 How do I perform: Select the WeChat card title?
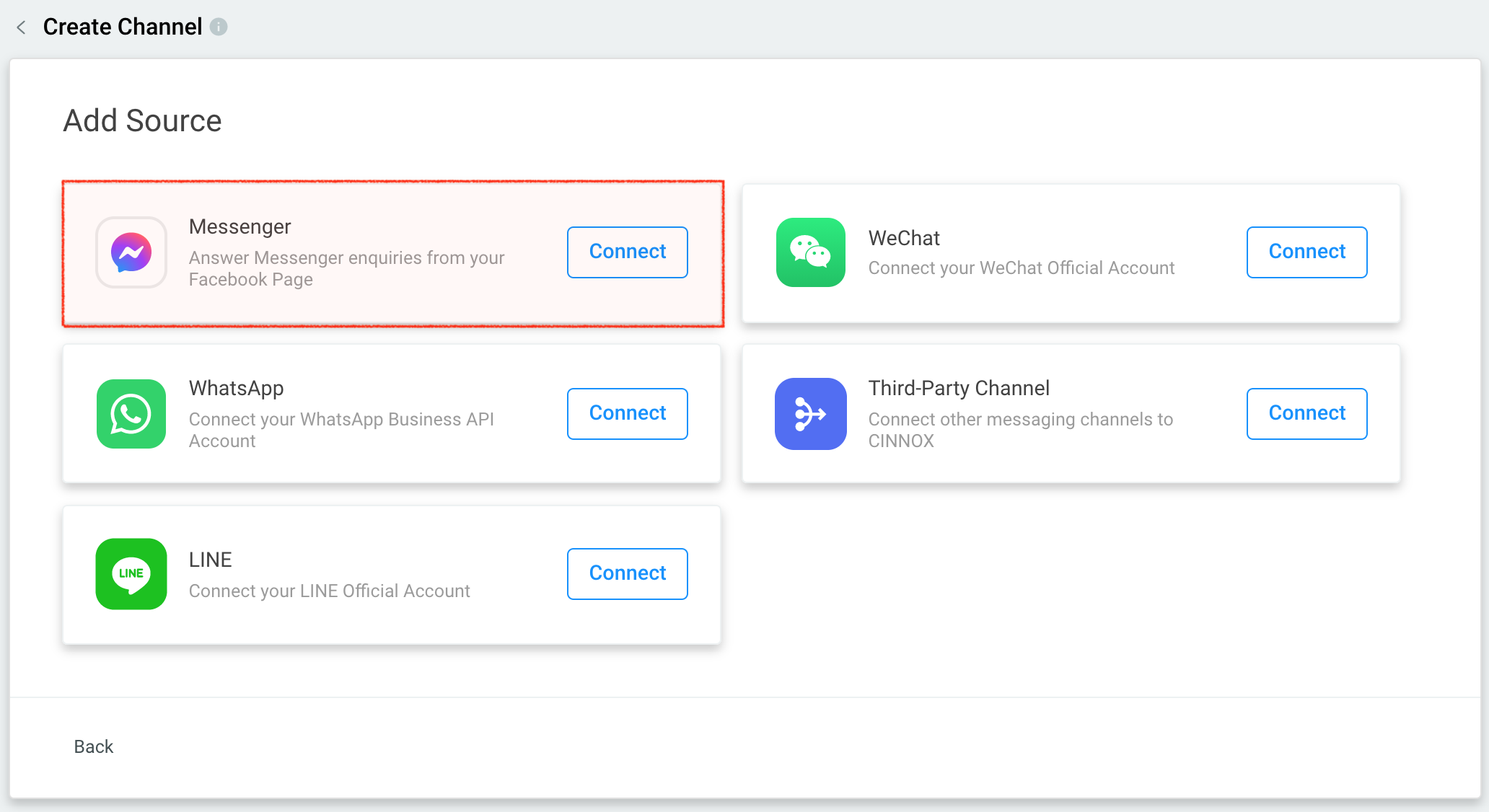[904, 238]
